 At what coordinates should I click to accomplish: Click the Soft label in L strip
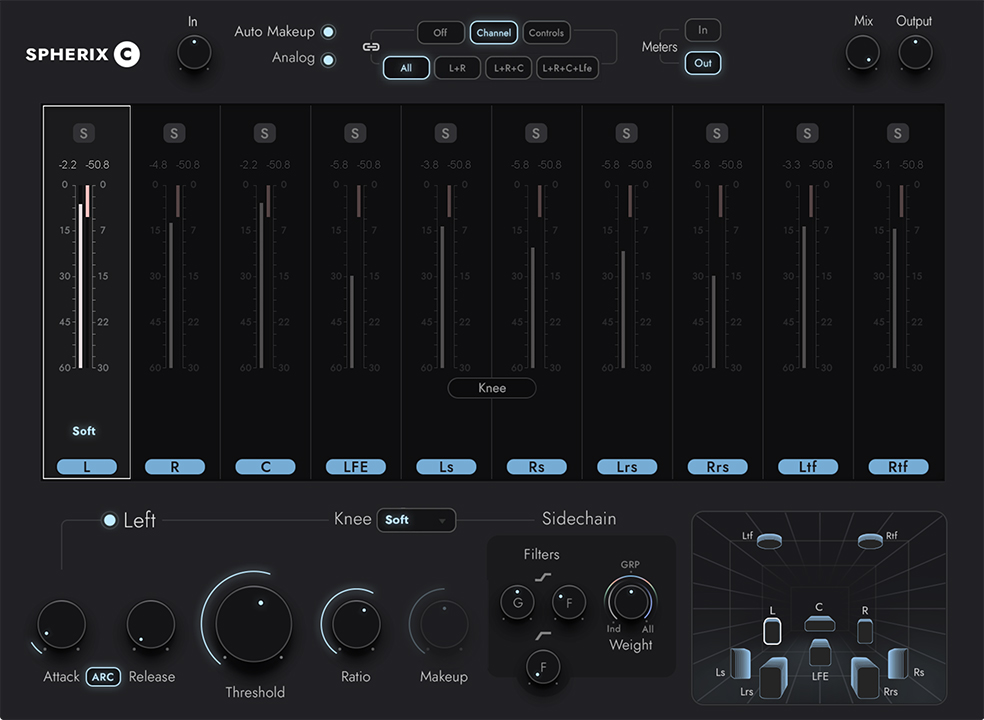84,431
